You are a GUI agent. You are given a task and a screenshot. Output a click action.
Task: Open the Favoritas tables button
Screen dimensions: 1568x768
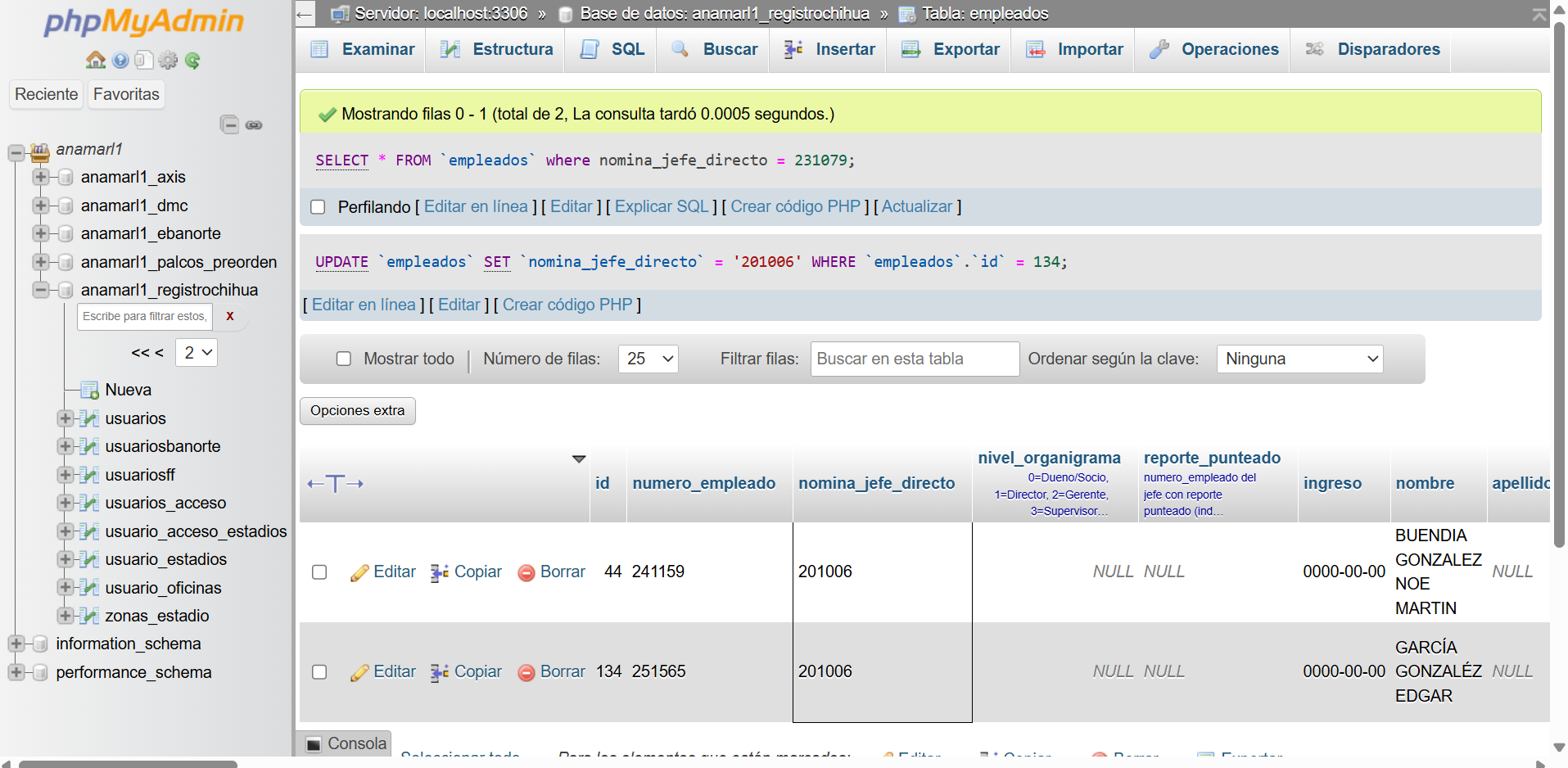click(126, 94)
